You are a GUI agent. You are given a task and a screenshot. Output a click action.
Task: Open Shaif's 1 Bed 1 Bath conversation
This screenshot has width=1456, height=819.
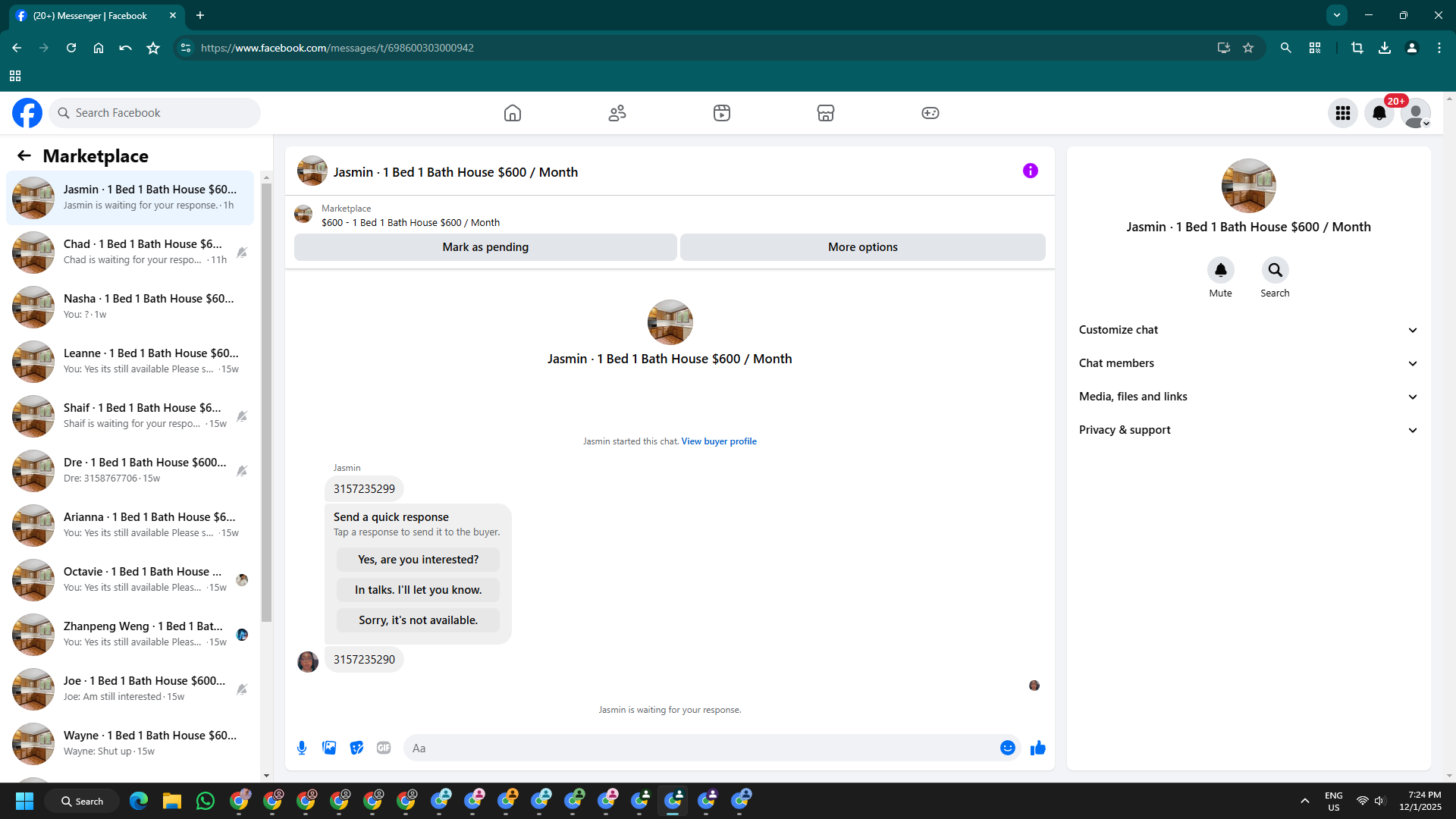tap(130, 416)
